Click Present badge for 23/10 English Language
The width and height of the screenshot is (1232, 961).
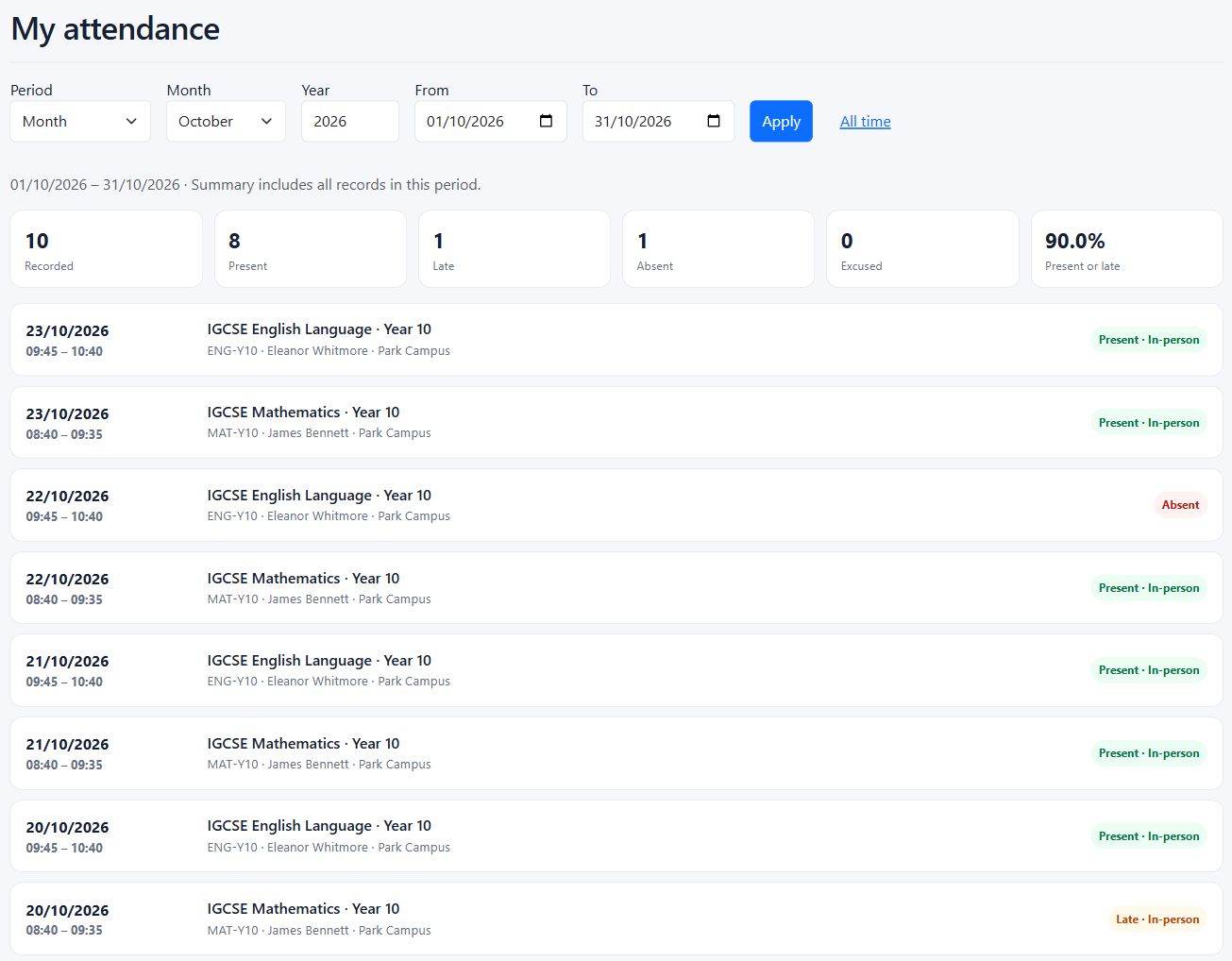(x=1149, y=340)
